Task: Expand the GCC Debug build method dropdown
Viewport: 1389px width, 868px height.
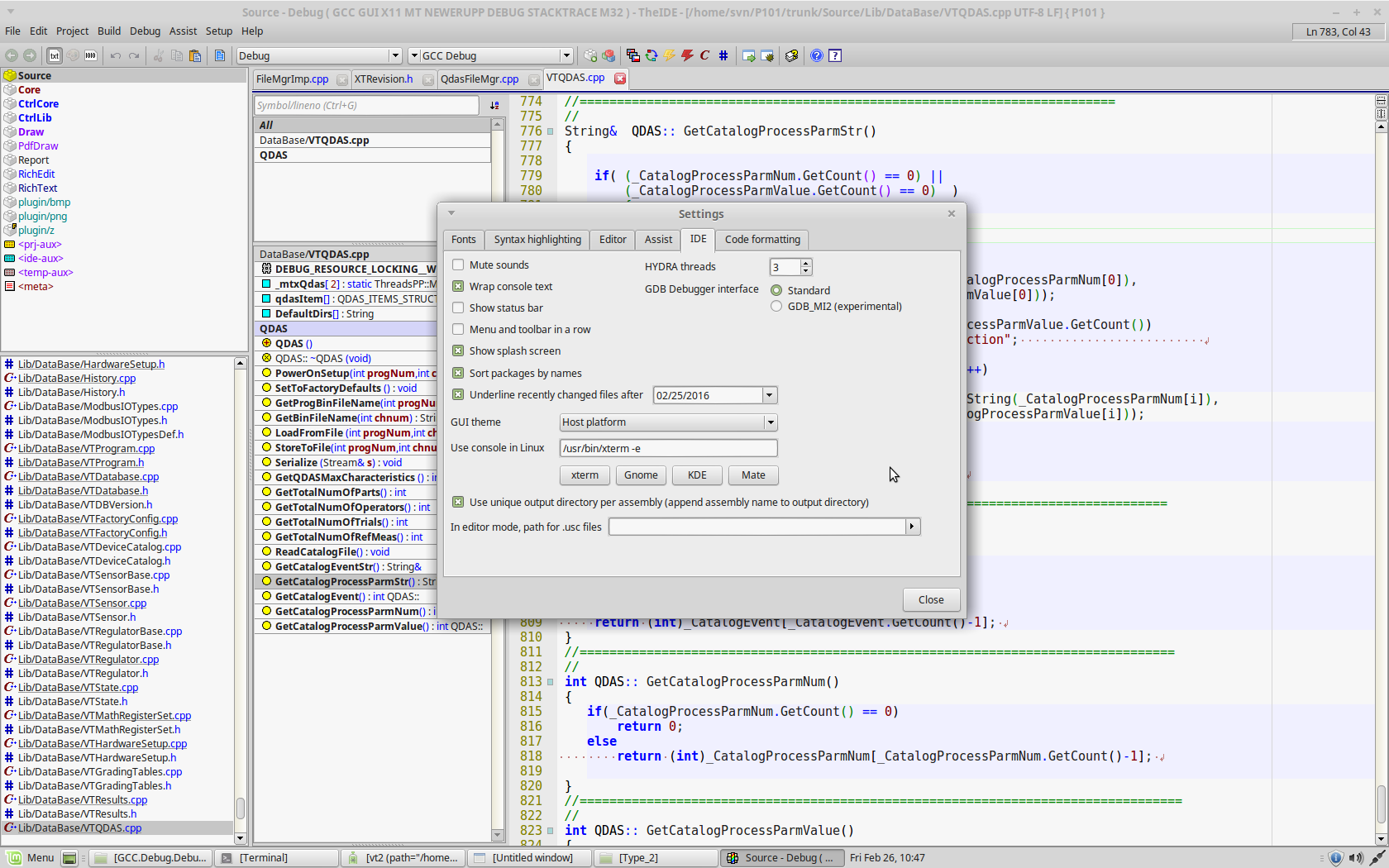Action: [566, 56]
